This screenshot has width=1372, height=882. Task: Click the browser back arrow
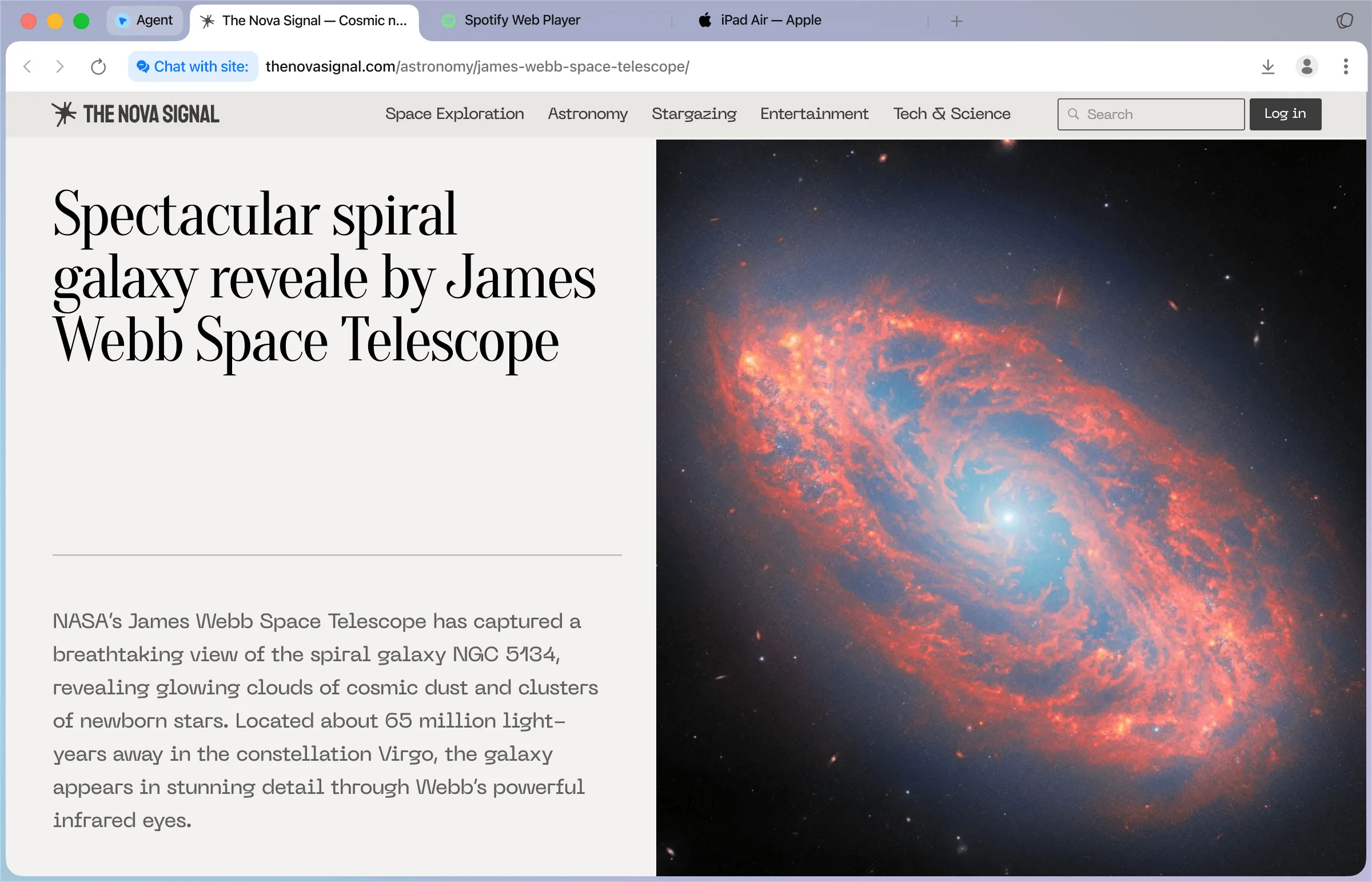tap(27, 66)
